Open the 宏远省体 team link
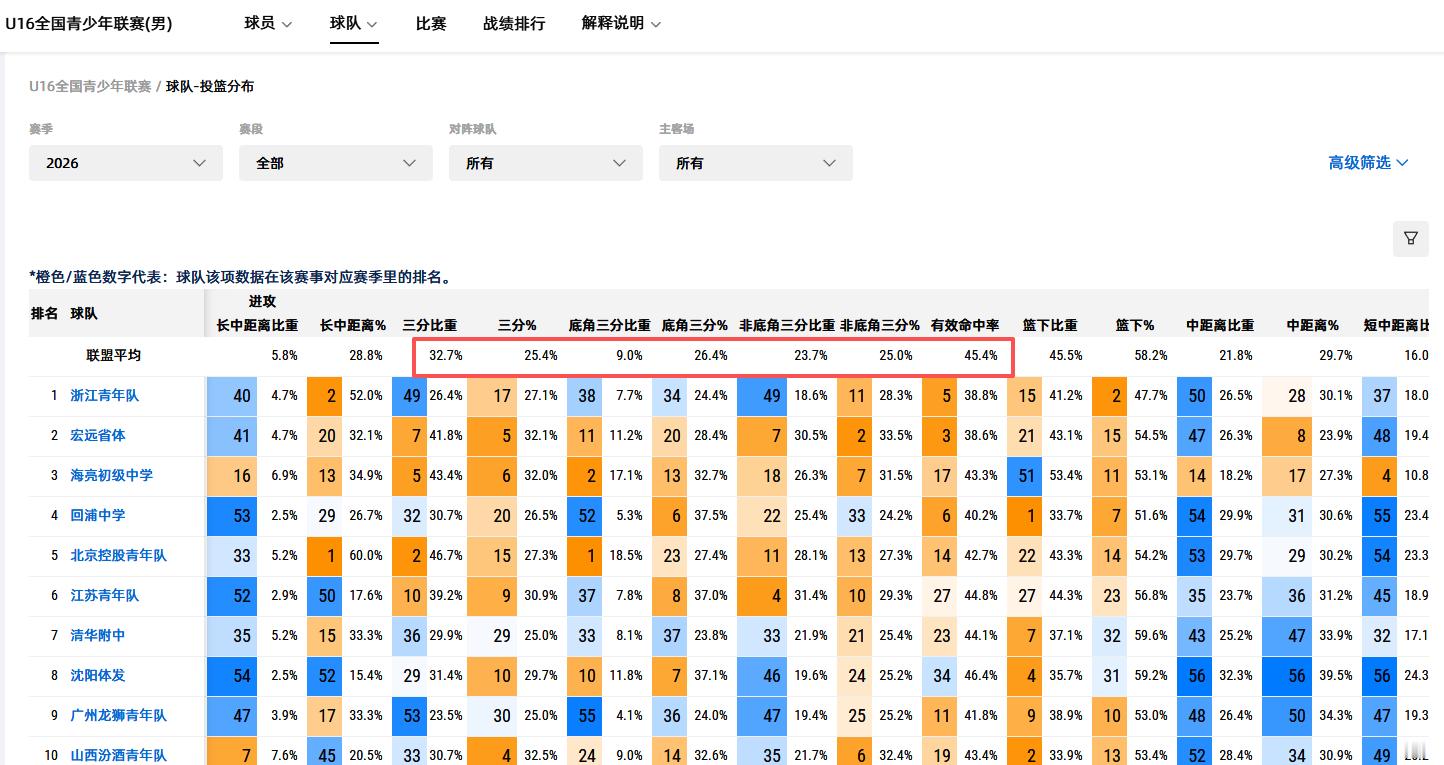Viewport: 1444px width, 765px height. 98,436
